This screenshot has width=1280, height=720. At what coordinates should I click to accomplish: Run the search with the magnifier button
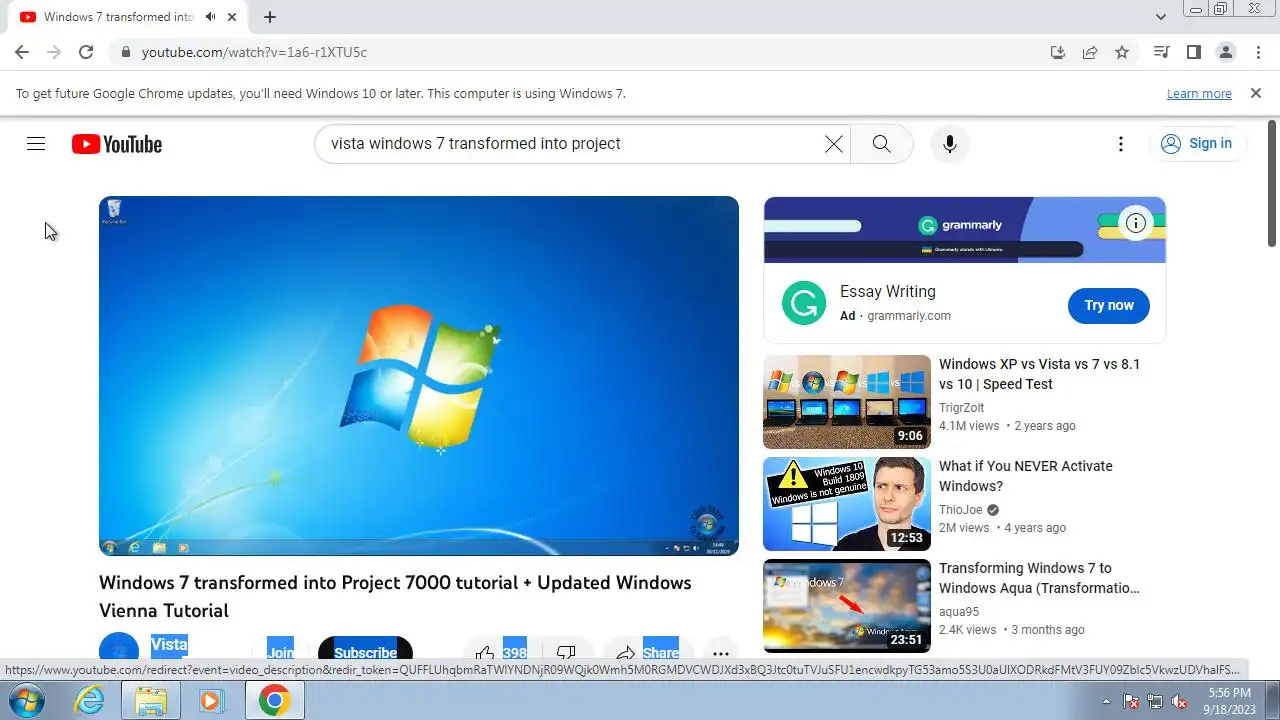pyautogui.click(x=881, y=144)
